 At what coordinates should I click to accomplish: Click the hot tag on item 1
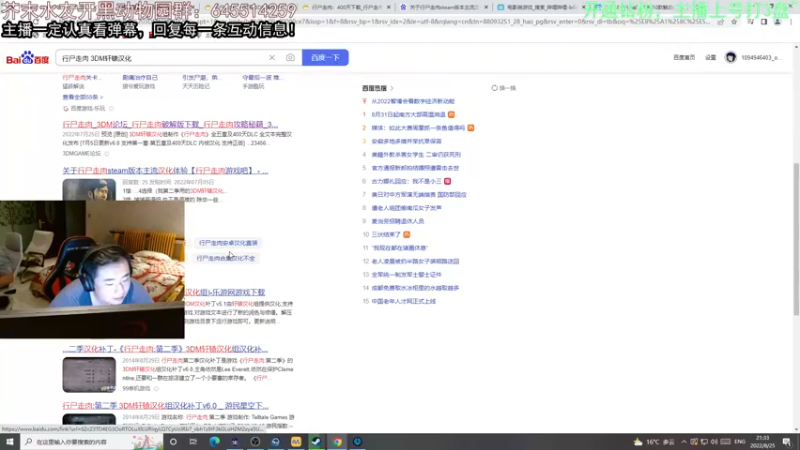[x=451, y=114]
